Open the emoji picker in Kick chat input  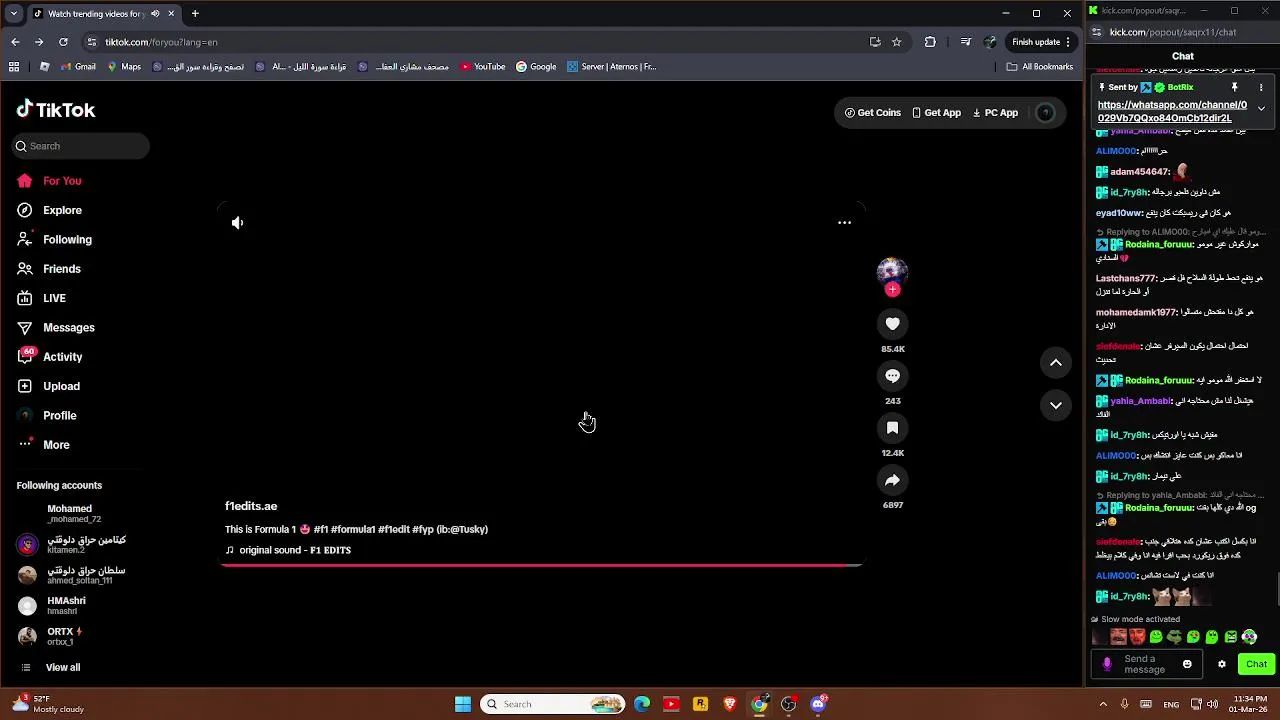pos(1187,664)
